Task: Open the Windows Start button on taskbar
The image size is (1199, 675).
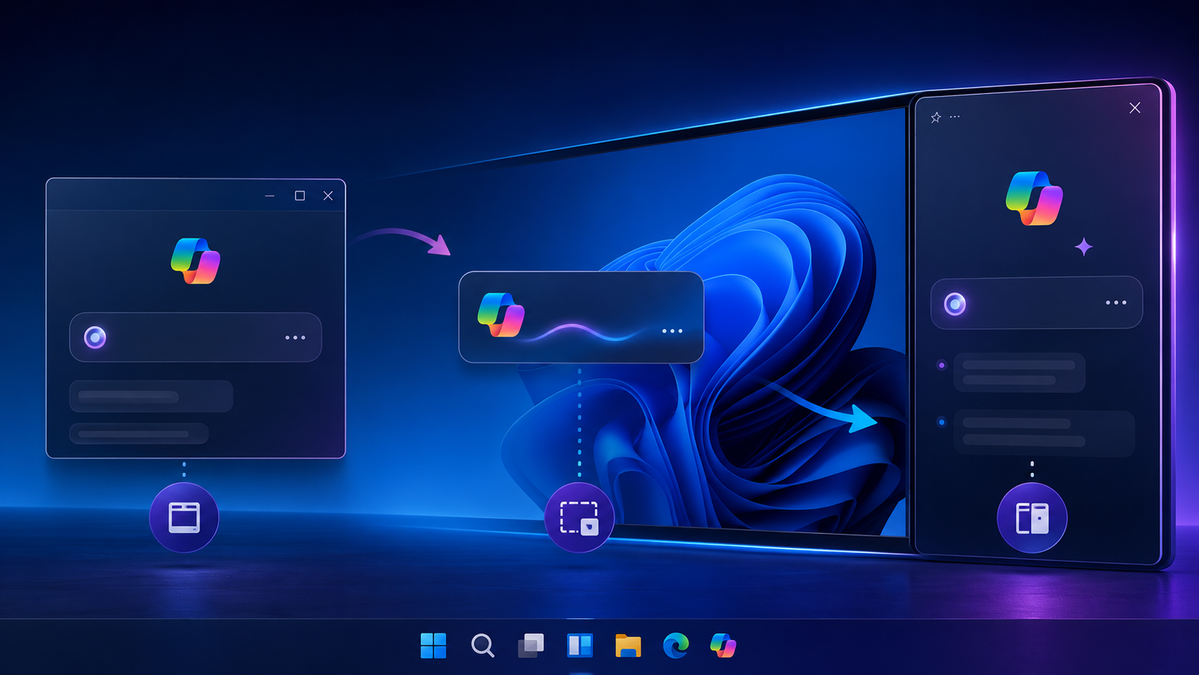Action: point(433,645)
